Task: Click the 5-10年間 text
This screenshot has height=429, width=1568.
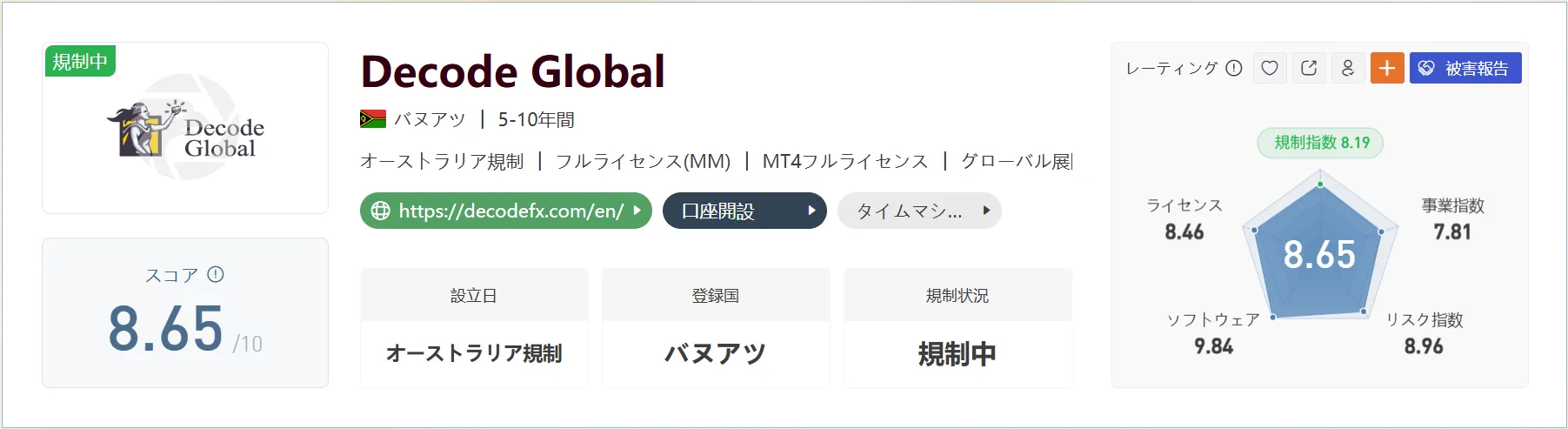Action: point(536,120)
